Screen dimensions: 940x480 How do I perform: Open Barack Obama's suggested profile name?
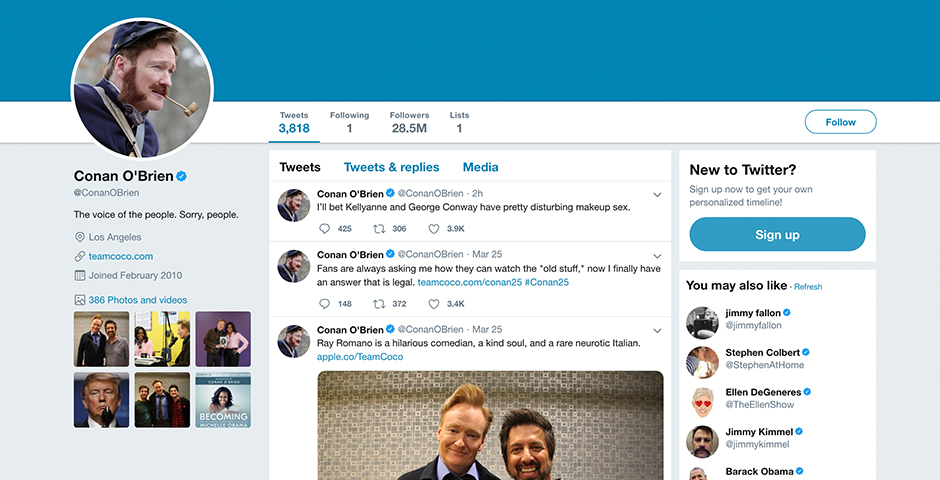[x=760, y=471]
